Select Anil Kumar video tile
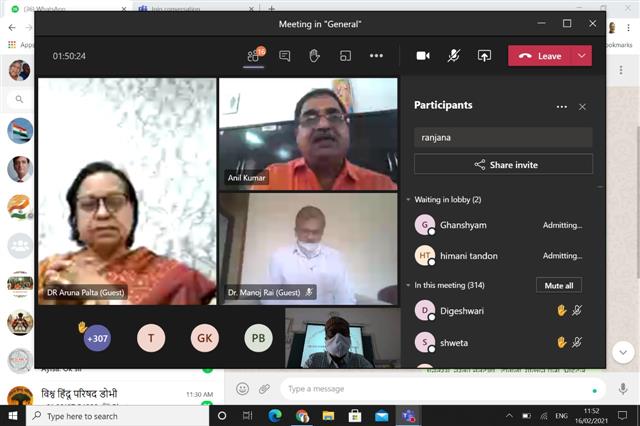The height and width of the screenshot is (426, 640). click(308, 134)
